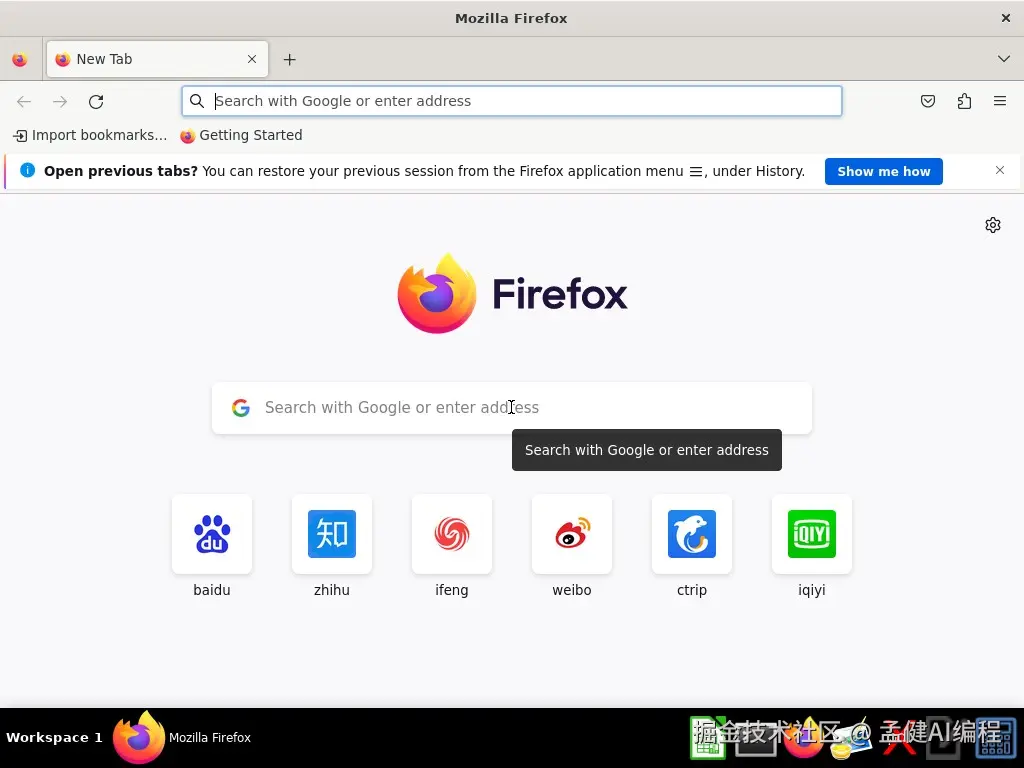Viewport: 1024px width, 768px height.
Task: Click the Google G icon in search box
Action: [x=241, y=408]
